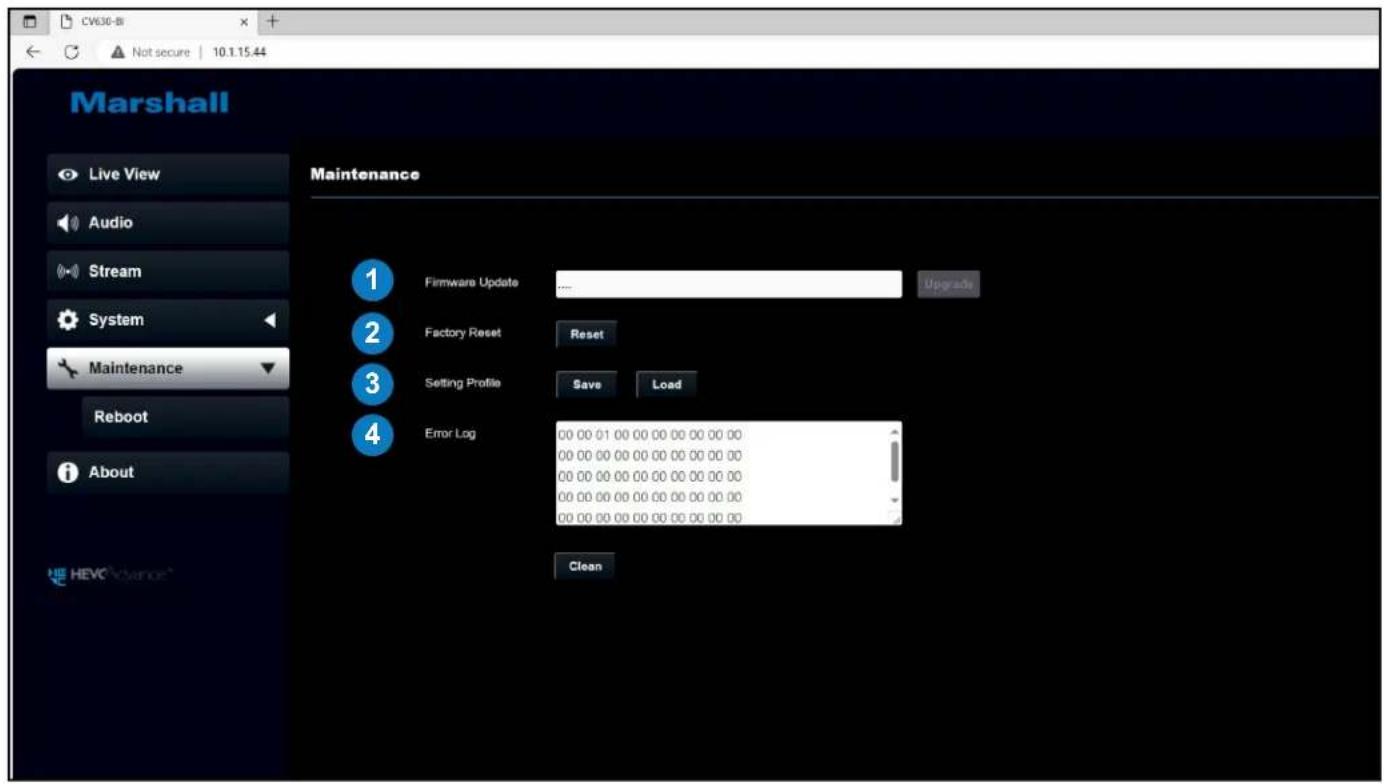
Task: Open a new browser tab
Action: point(271,21)
